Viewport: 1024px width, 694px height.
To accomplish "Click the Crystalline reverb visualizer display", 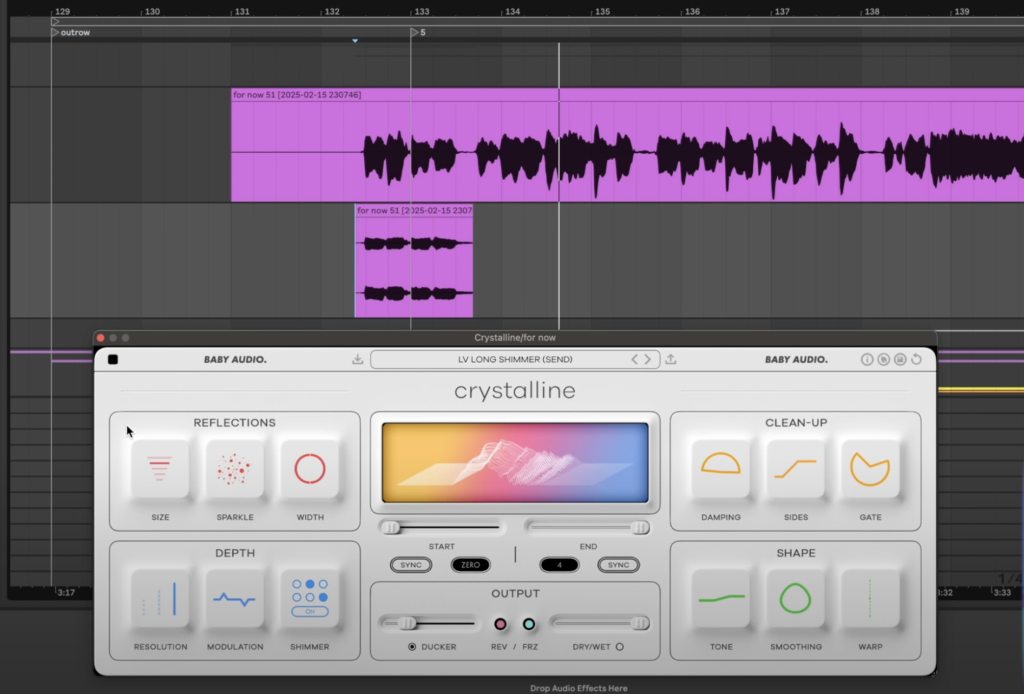I will (515, 463).
